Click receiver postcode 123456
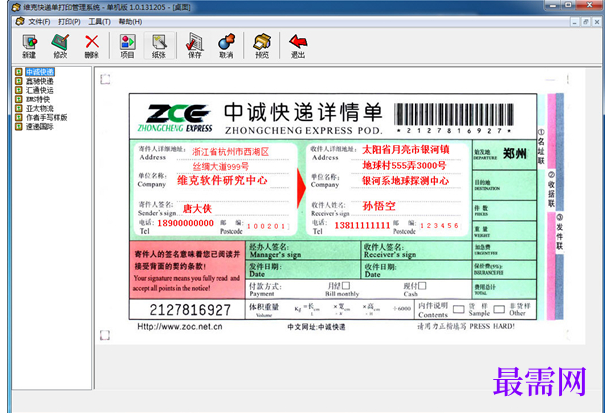Viewport: 605px width, 413px height. tap(439, 225)
